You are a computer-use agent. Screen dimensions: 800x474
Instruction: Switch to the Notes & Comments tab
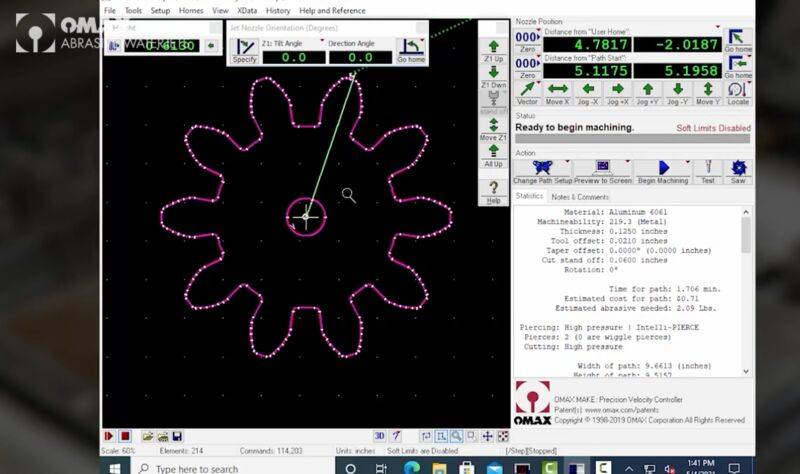coord(580,197)
